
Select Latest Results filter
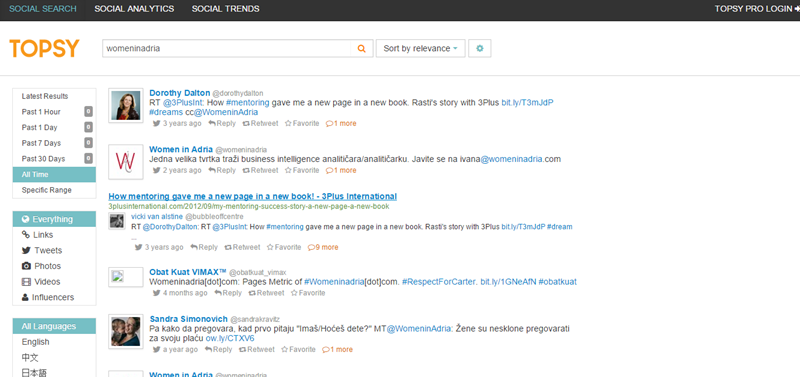pyautogui.click(x=54, y=96)
